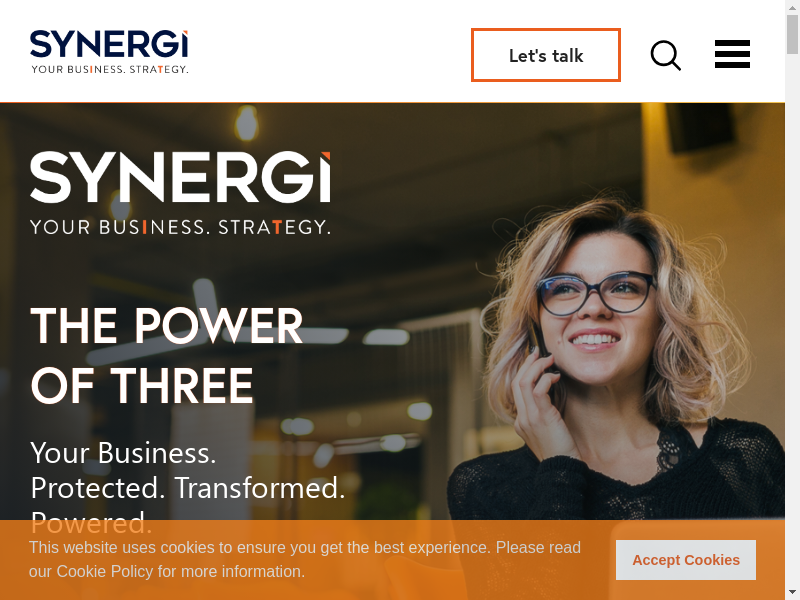
Task: Click the vertical scrollbar thumb
Action: pyautogui.click(x=792, y=34)
